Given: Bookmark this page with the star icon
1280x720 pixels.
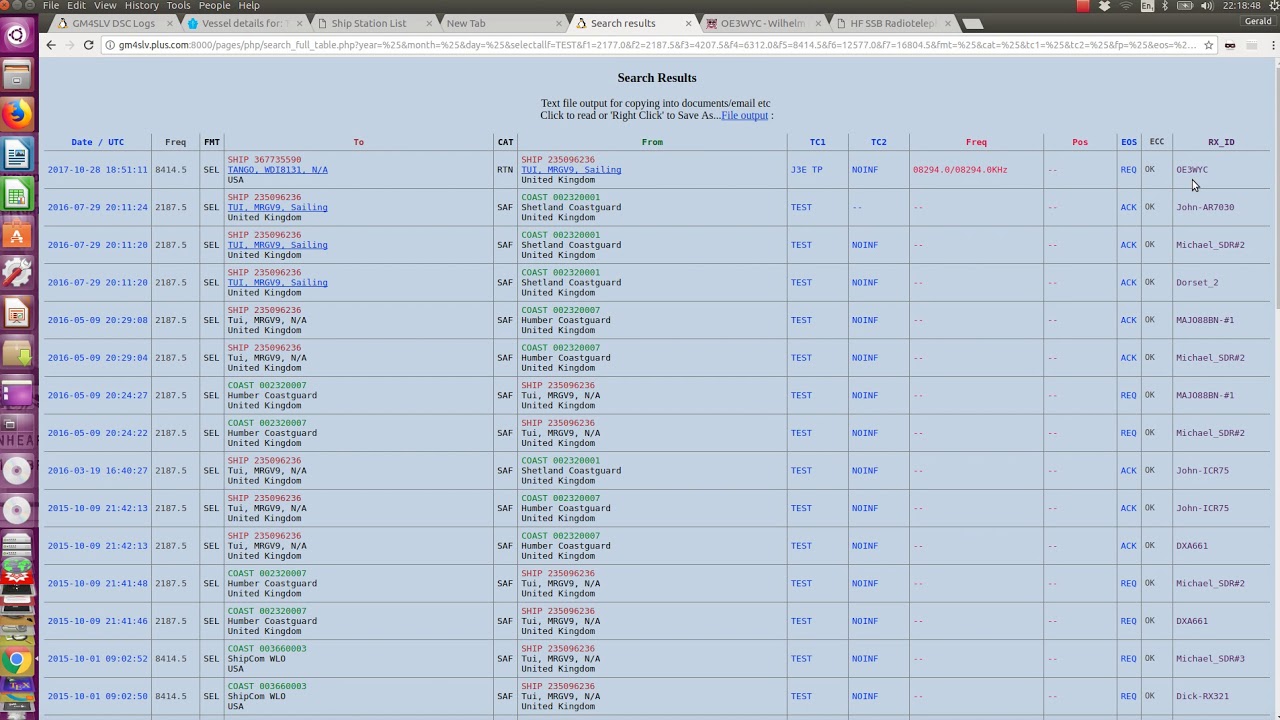Looking at the screenshot, I should [x=1208, y=45].
